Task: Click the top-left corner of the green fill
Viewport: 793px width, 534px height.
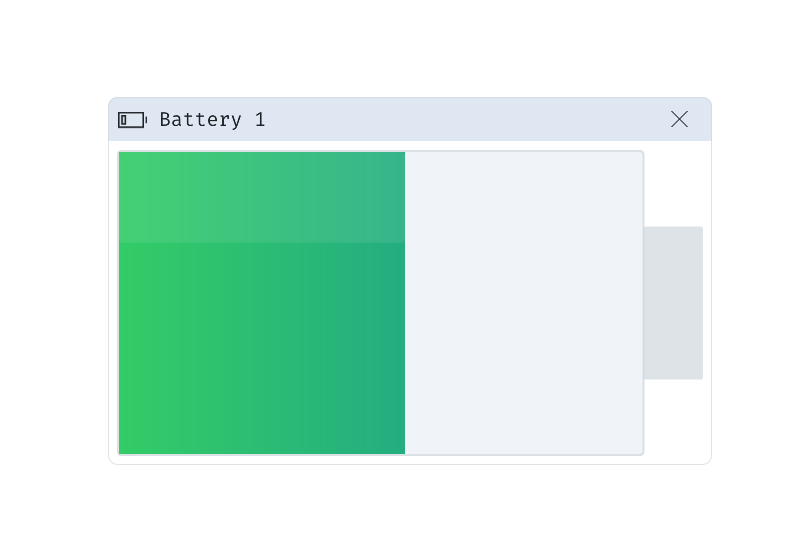Action: click(x=121, y=154)
